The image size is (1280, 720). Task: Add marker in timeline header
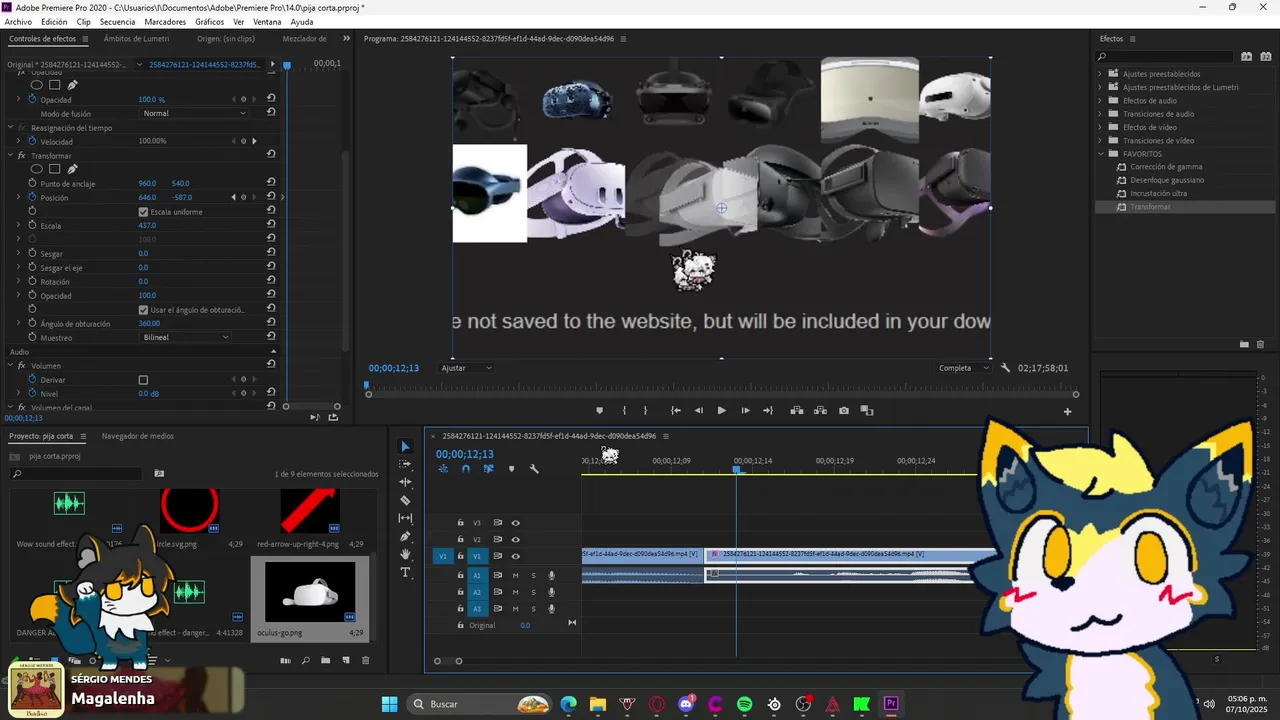[x=511, y=469]
